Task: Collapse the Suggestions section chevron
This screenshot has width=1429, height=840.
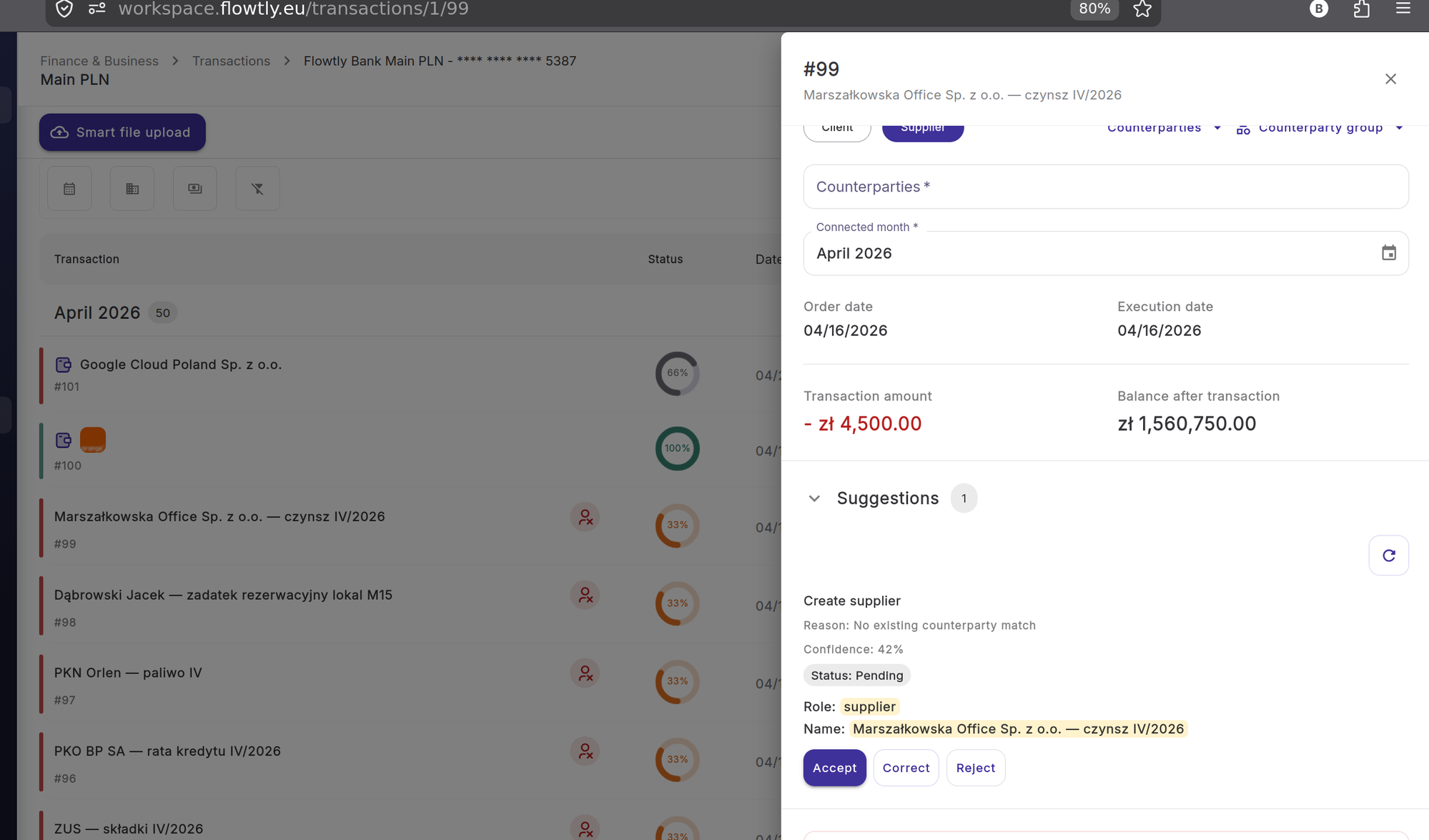Action: [814, 498]
